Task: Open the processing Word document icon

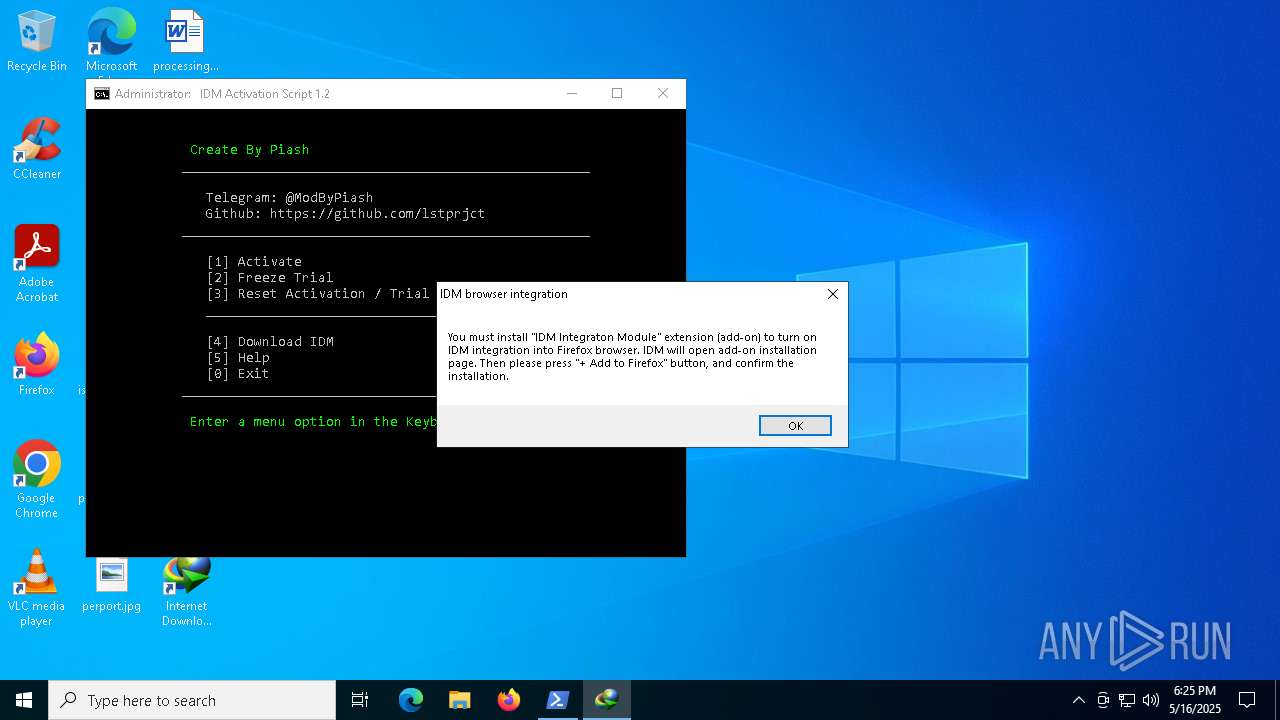Action: click(x=185, y=41)
